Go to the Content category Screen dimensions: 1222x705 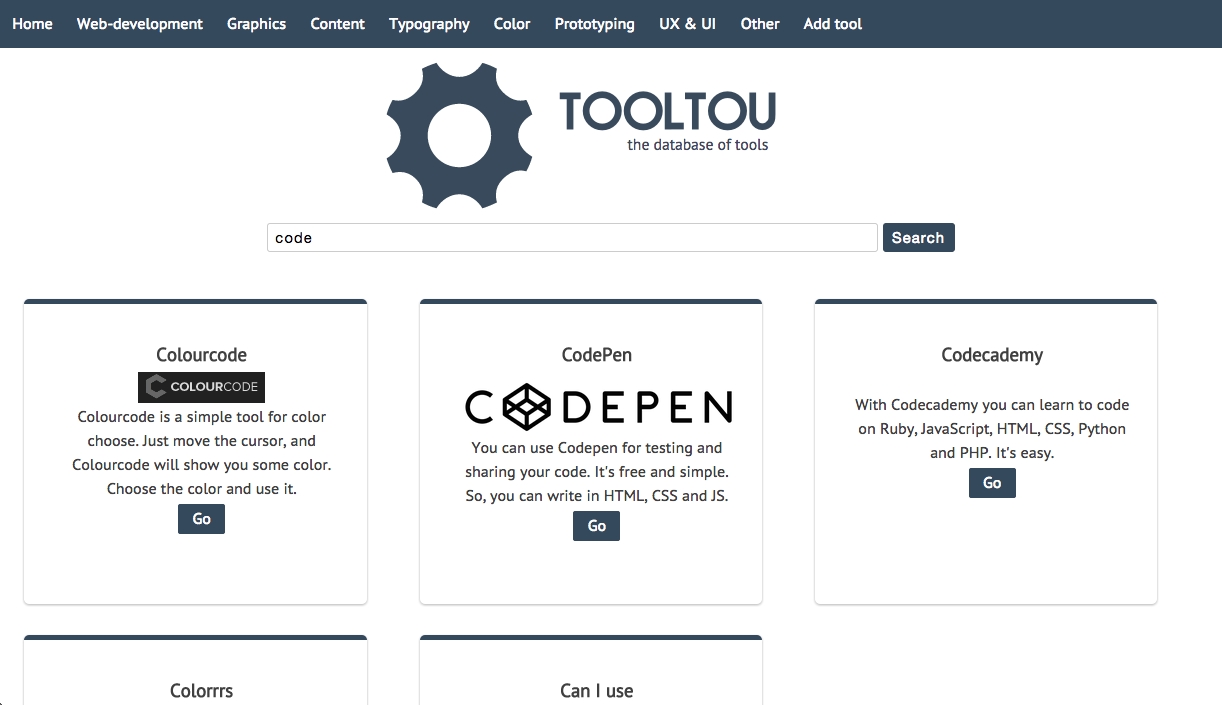click(337, 24)
